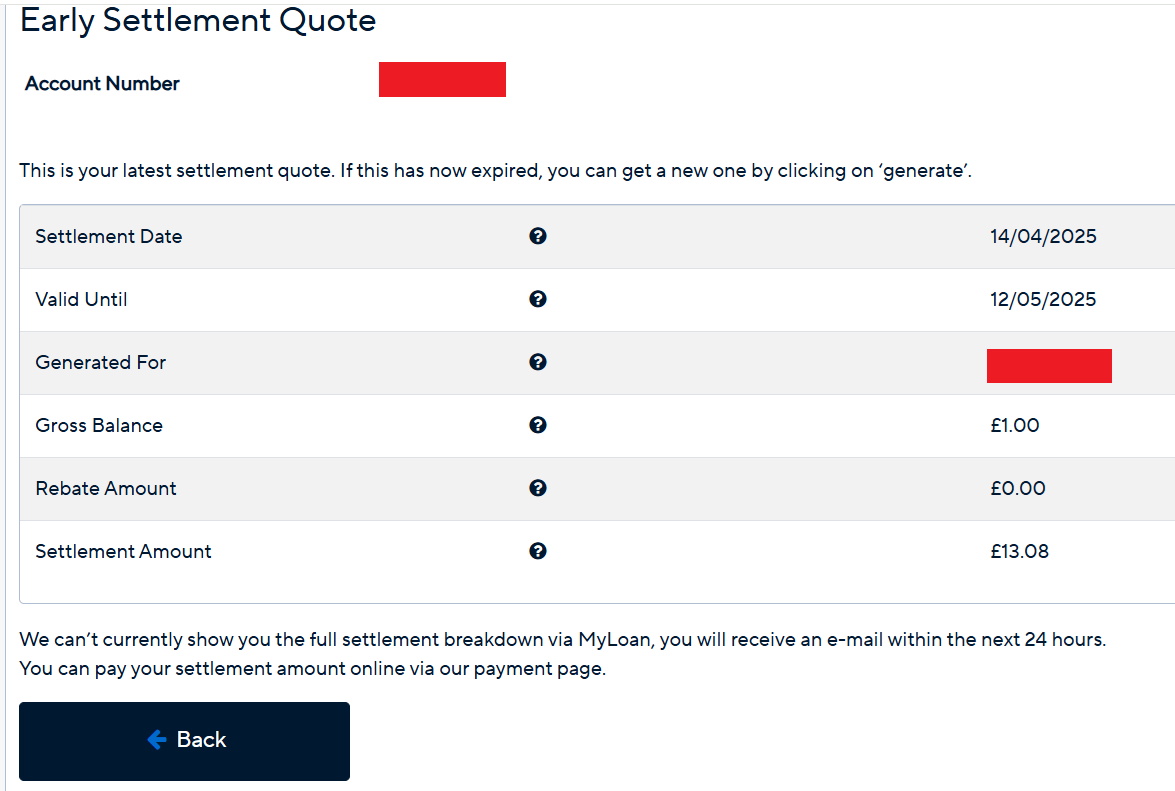
Task: Click the £0.00 rebate amount value
Action: click(1018, 488)
